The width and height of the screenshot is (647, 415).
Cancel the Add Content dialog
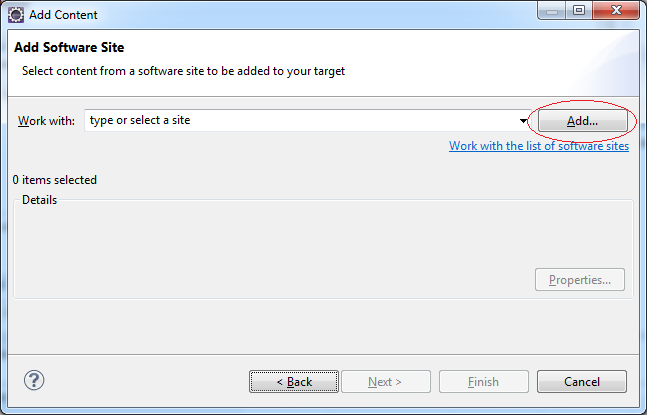(582, 382)
